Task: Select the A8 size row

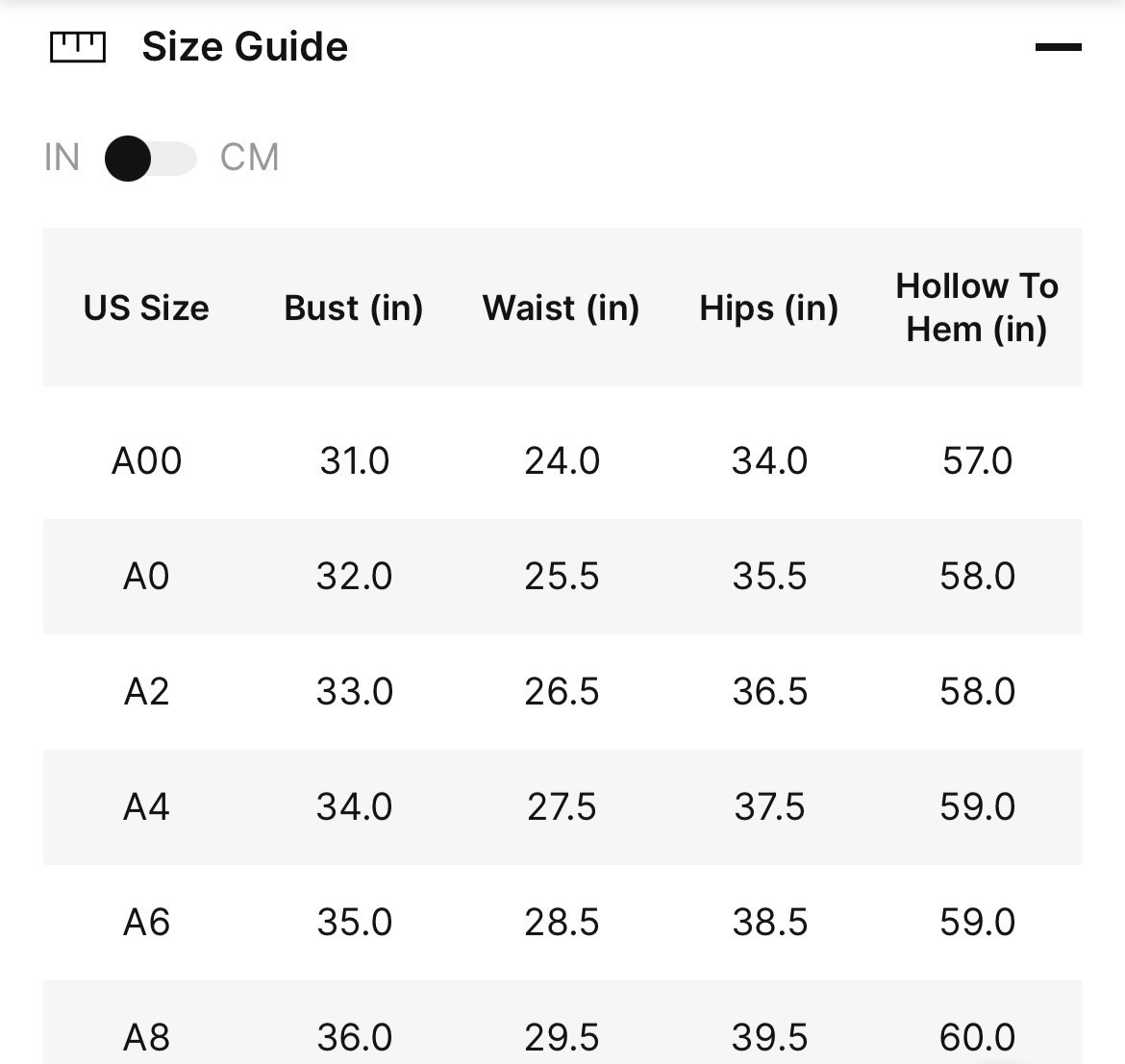Action: [146, 1036]
